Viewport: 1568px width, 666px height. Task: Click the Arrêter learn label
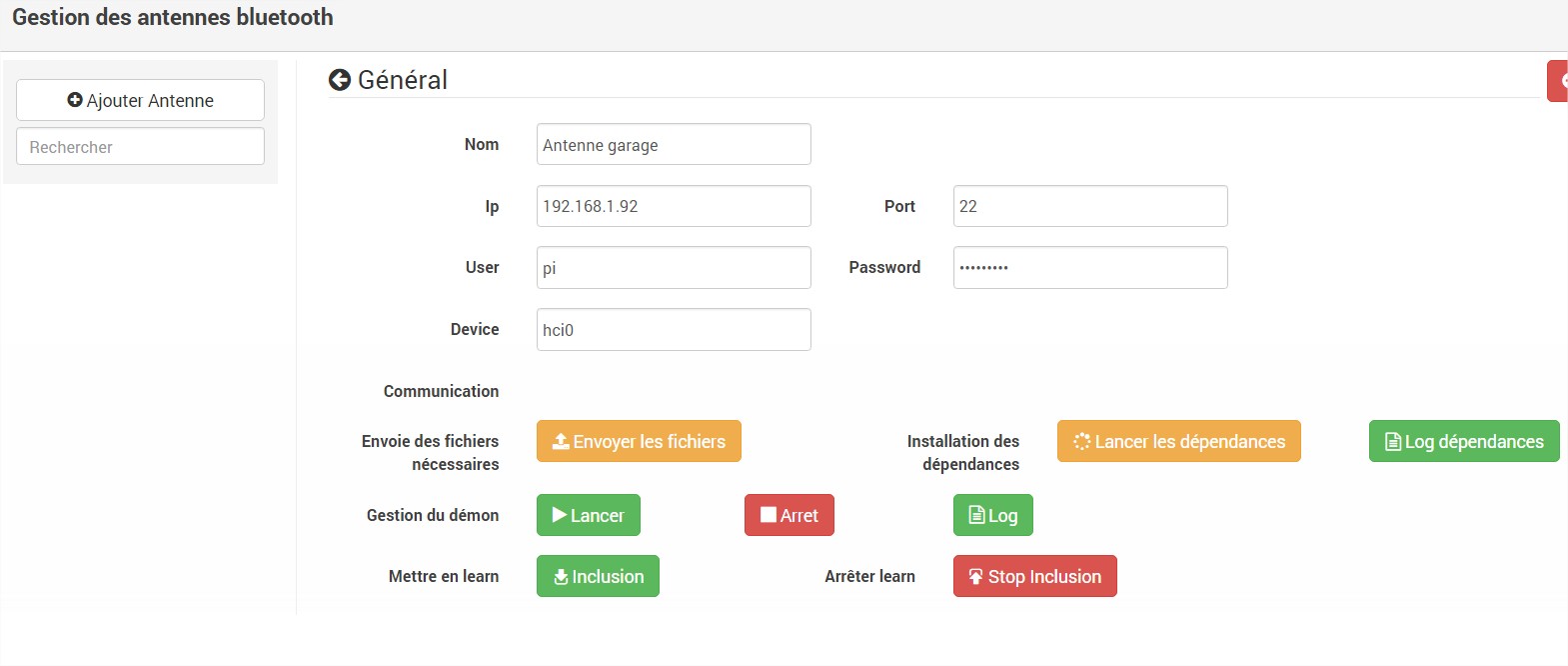point(869,576)
